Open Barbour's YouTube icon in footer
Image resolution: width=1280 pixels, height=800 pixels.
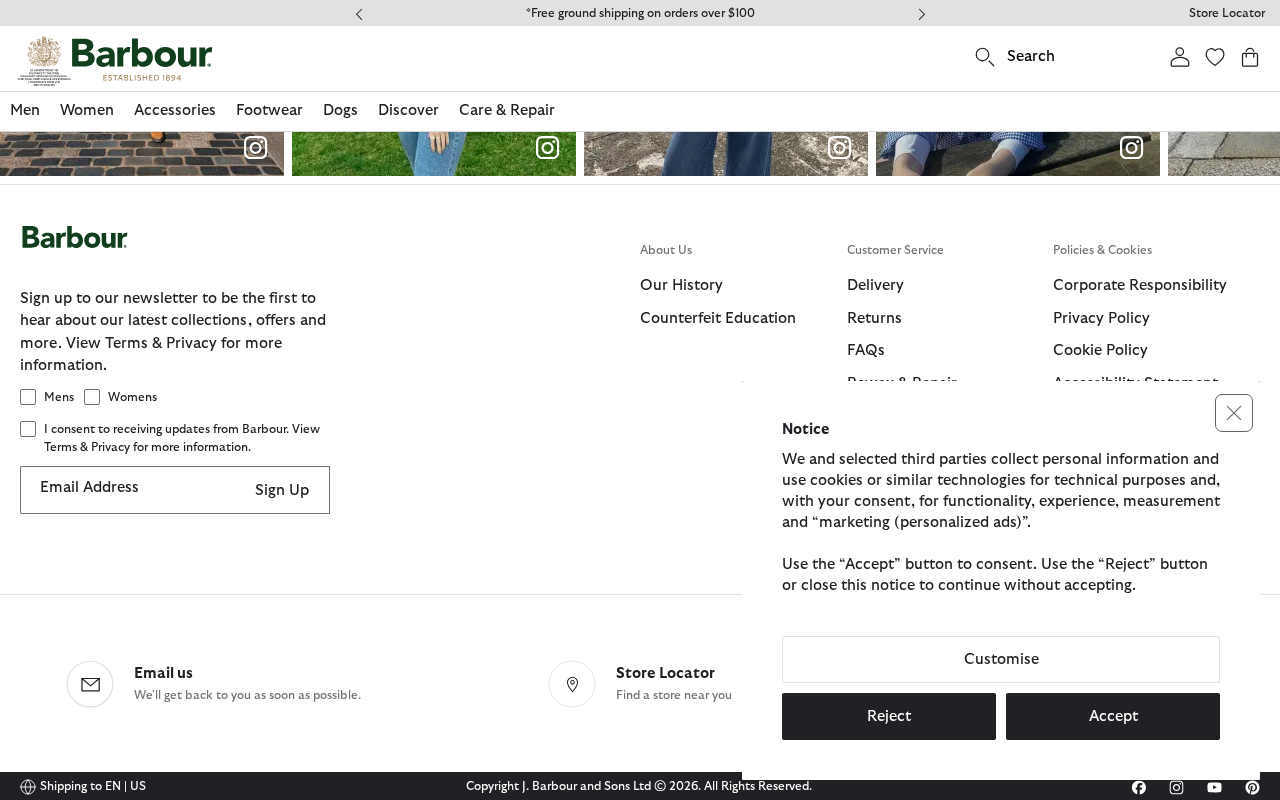[x=1214, y=787]
